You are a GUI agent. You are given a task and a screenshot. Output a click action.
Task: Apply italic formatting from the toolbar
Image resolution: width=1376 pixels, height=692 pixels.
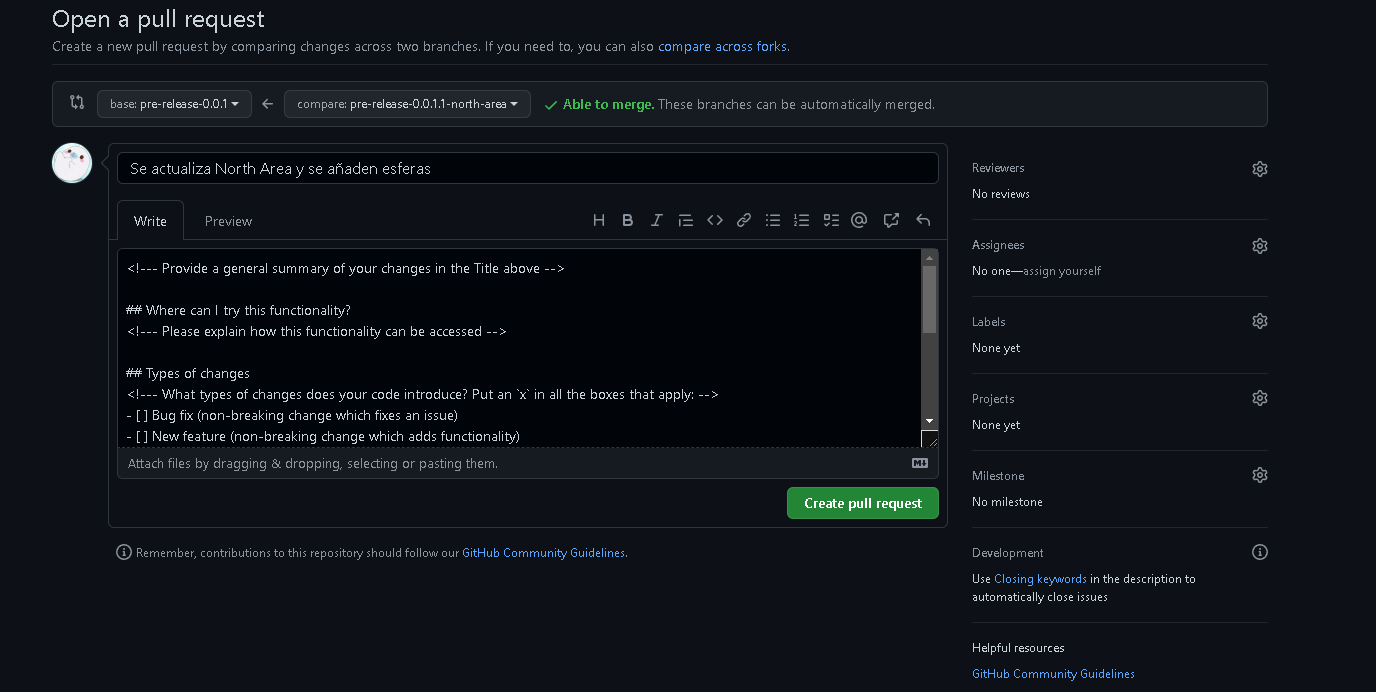[x=656, y=220]
